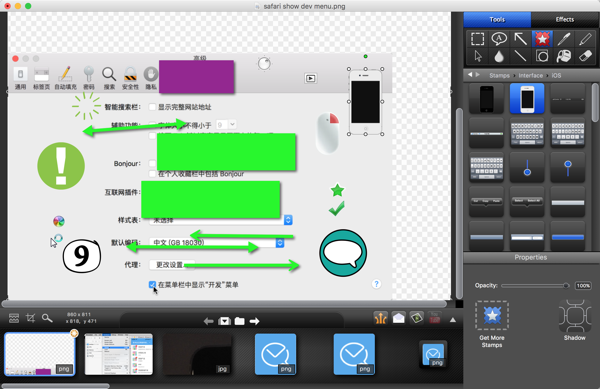Screen dimensions: 600x389
Task: Click the canvas horizontal scrollbar
Action: click(x=224, y=304)
